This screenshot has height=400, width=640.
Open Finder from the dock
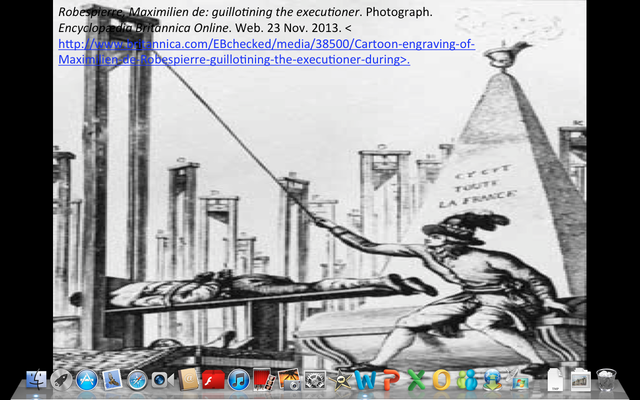click(36, 380)
